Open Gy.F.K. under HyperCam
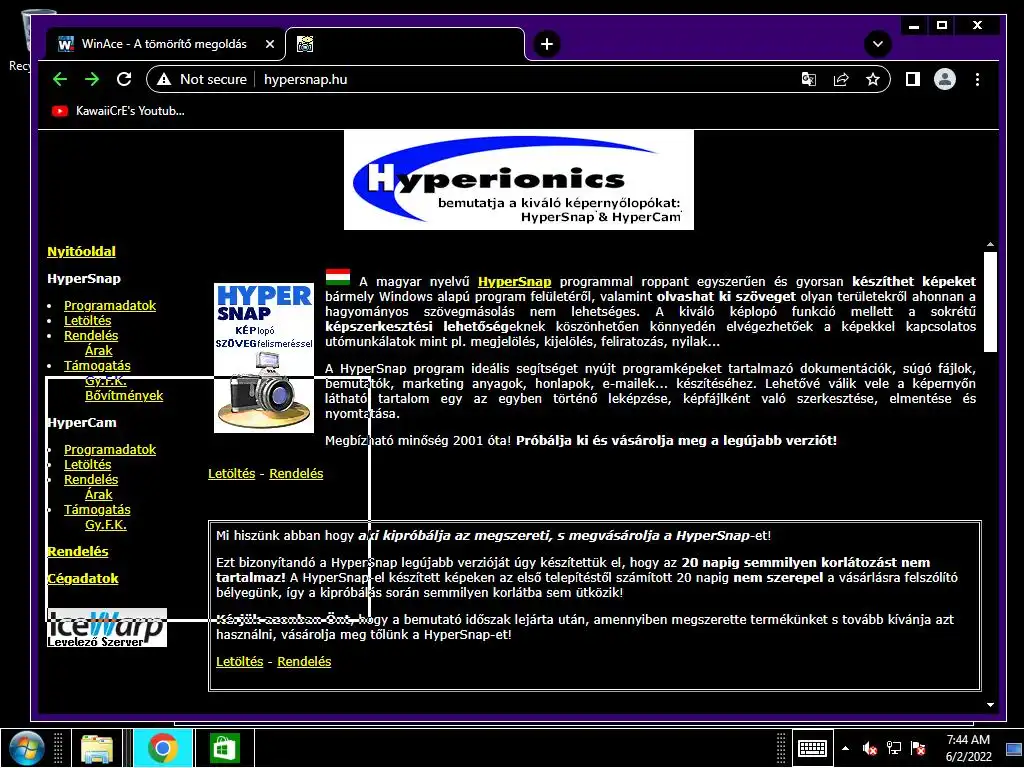Screen dimensions: 1024x768 coord(106,525)
